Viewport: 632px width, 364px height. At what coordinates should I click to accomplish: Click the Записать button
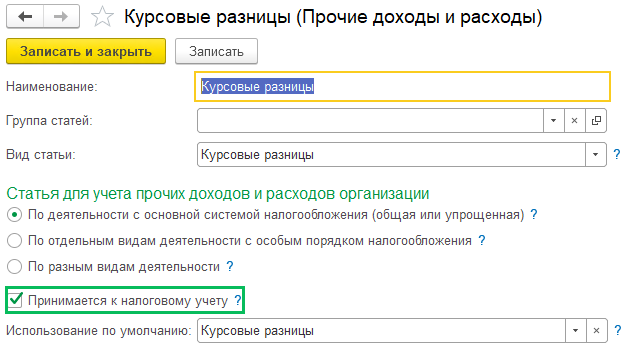coord(216,51)
